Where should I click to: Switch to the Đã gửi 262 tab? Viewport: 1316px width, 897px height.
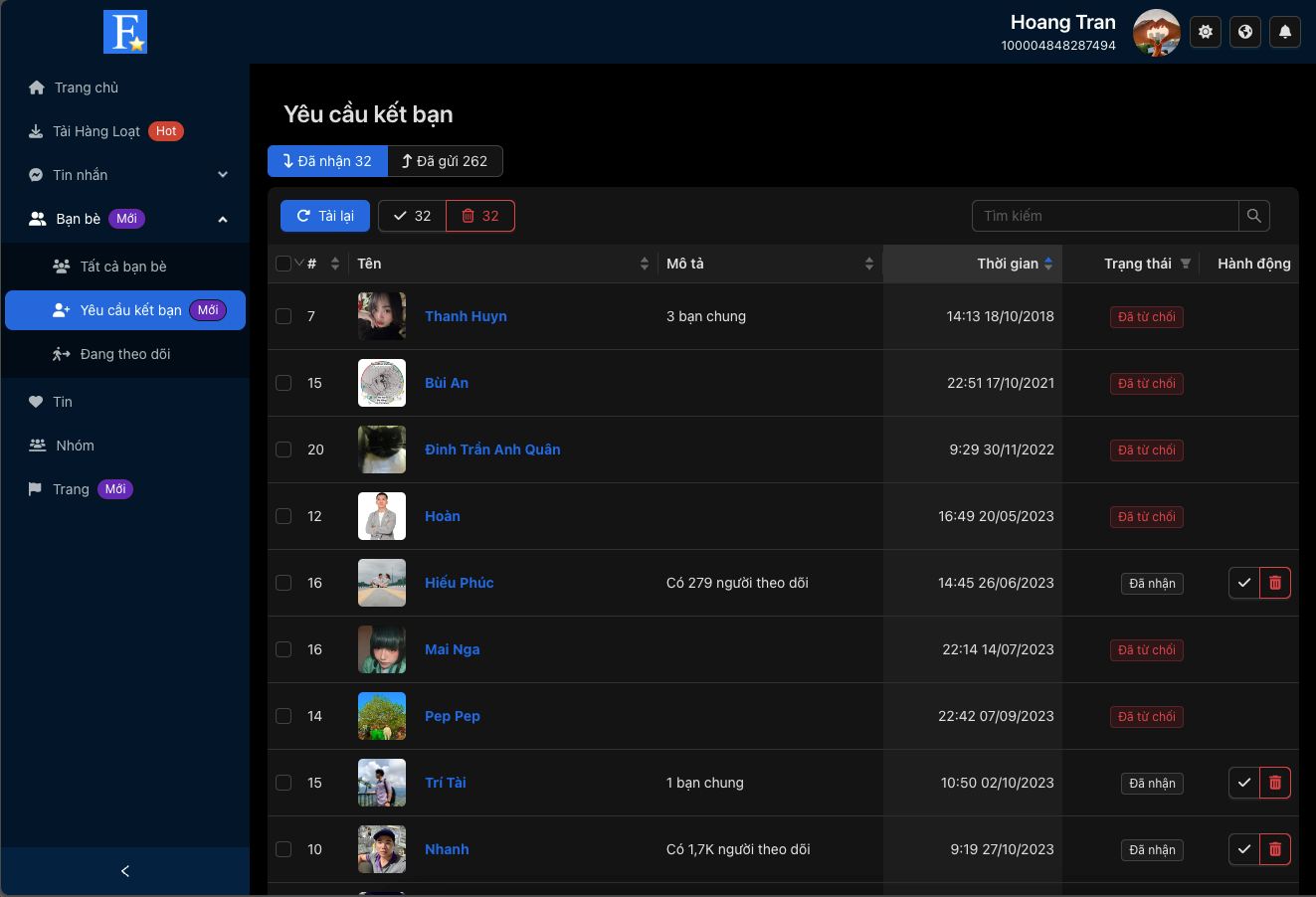click(x=445, y=161)
